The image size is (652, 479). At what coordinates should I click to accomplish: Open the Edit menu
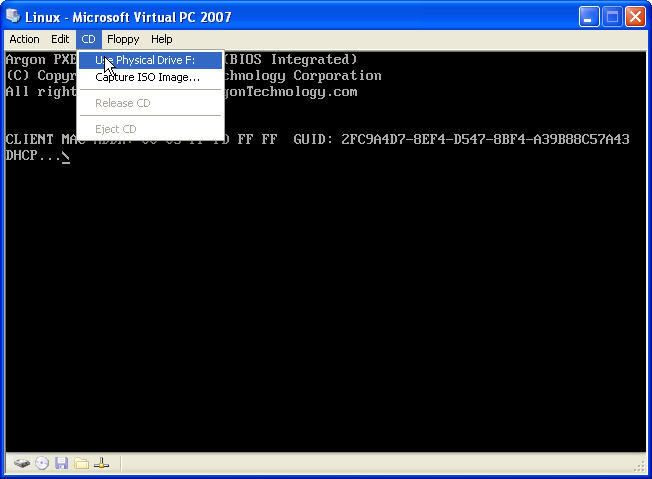tap(60, 40)
